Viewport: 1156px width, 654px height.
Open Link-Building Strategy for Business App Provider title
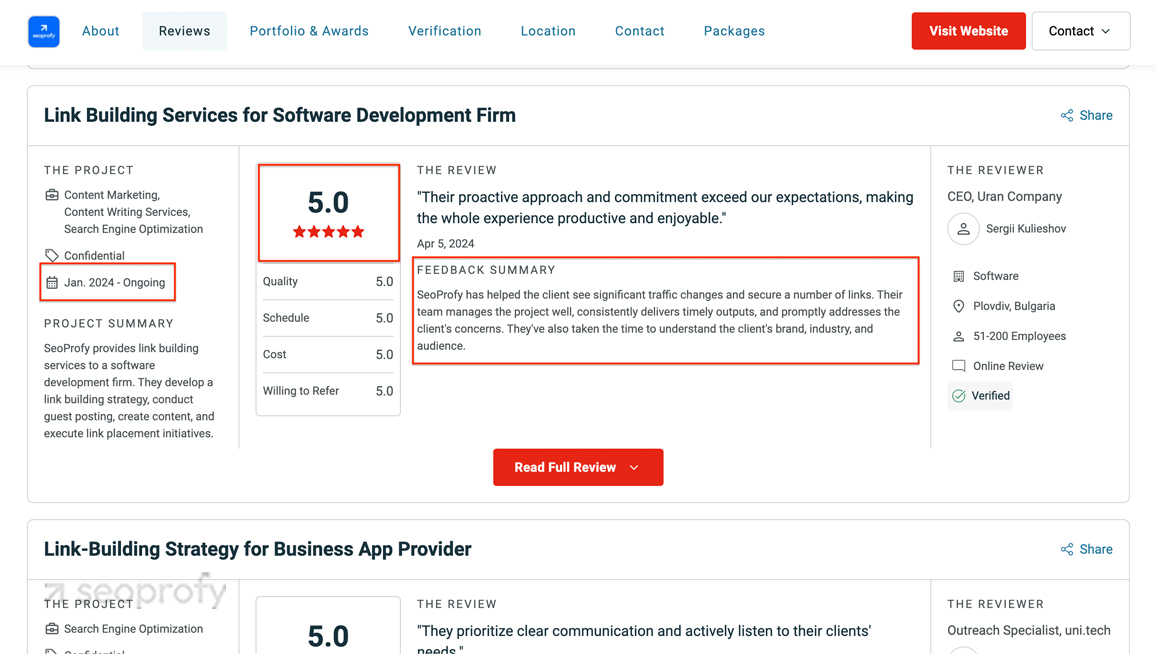click(x=257, y=549)
